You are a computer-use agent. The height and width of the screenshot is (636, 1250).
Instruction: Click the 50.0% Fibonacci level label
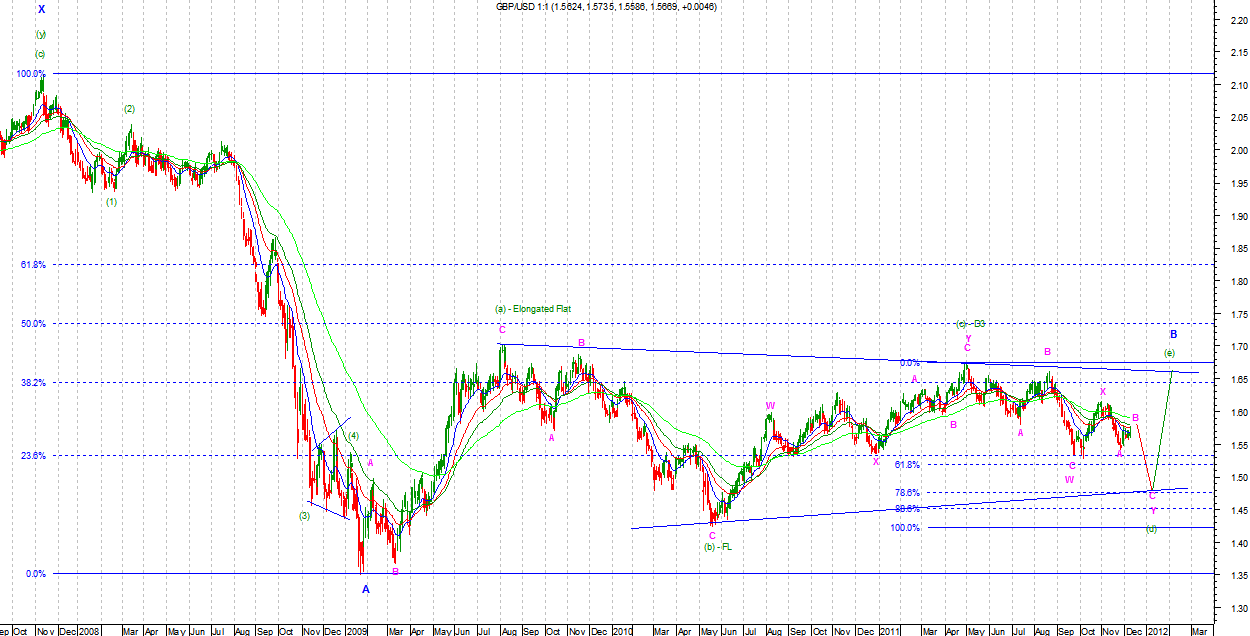pyautogui.click(x=30, y=324)
